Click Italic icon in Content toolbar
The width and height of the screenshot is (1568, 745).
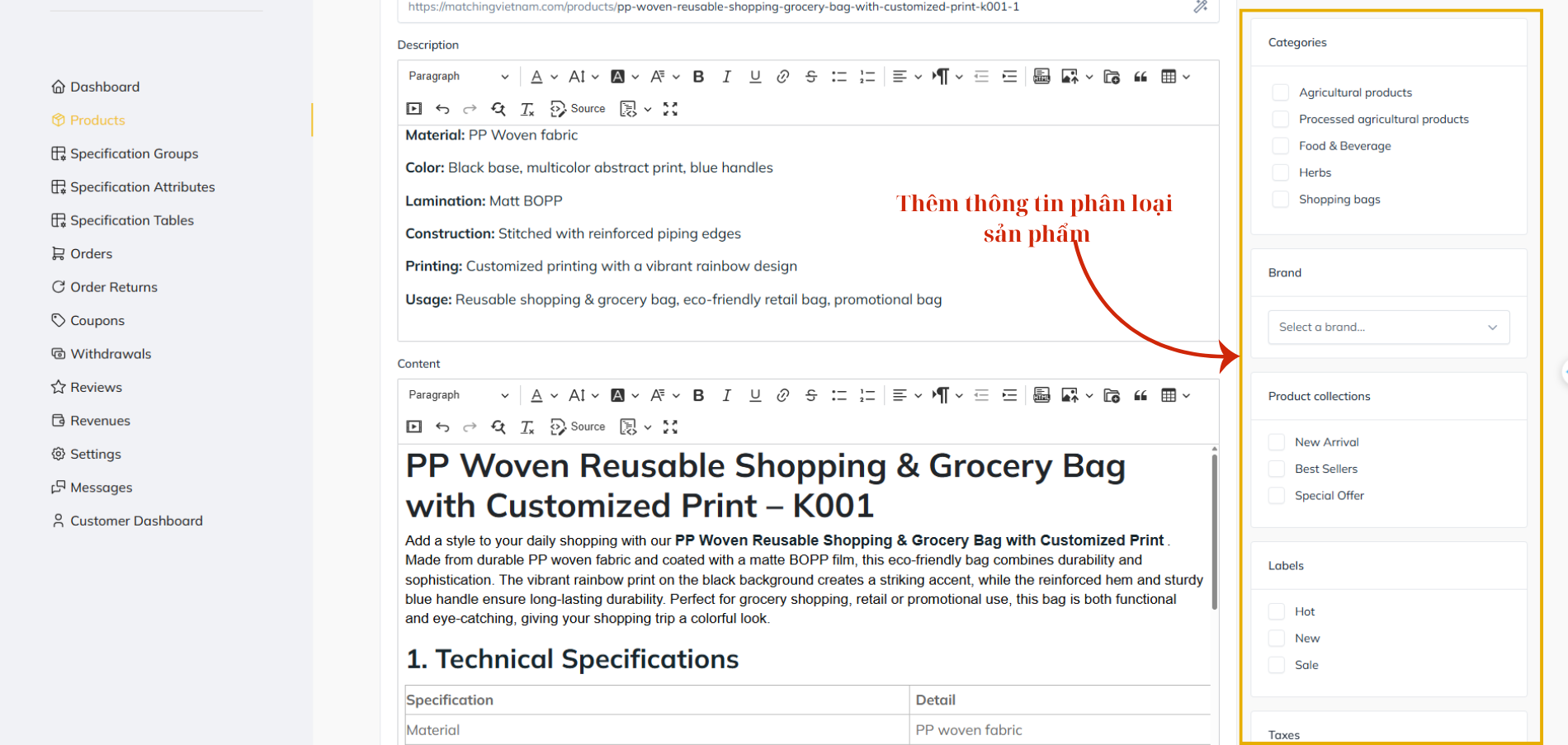(x=726, y=395)
